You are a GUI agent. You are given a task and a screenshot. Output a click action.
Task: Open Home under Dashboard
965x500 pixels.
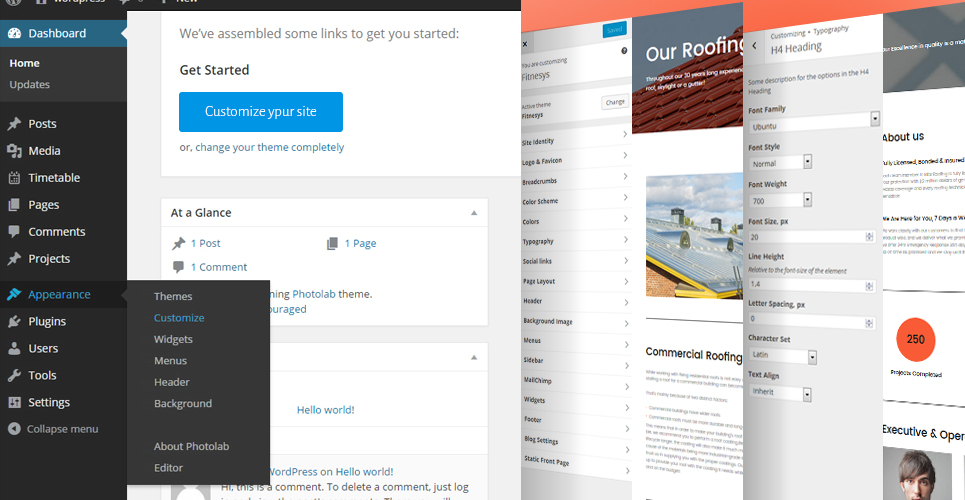[x=25, y=63]
